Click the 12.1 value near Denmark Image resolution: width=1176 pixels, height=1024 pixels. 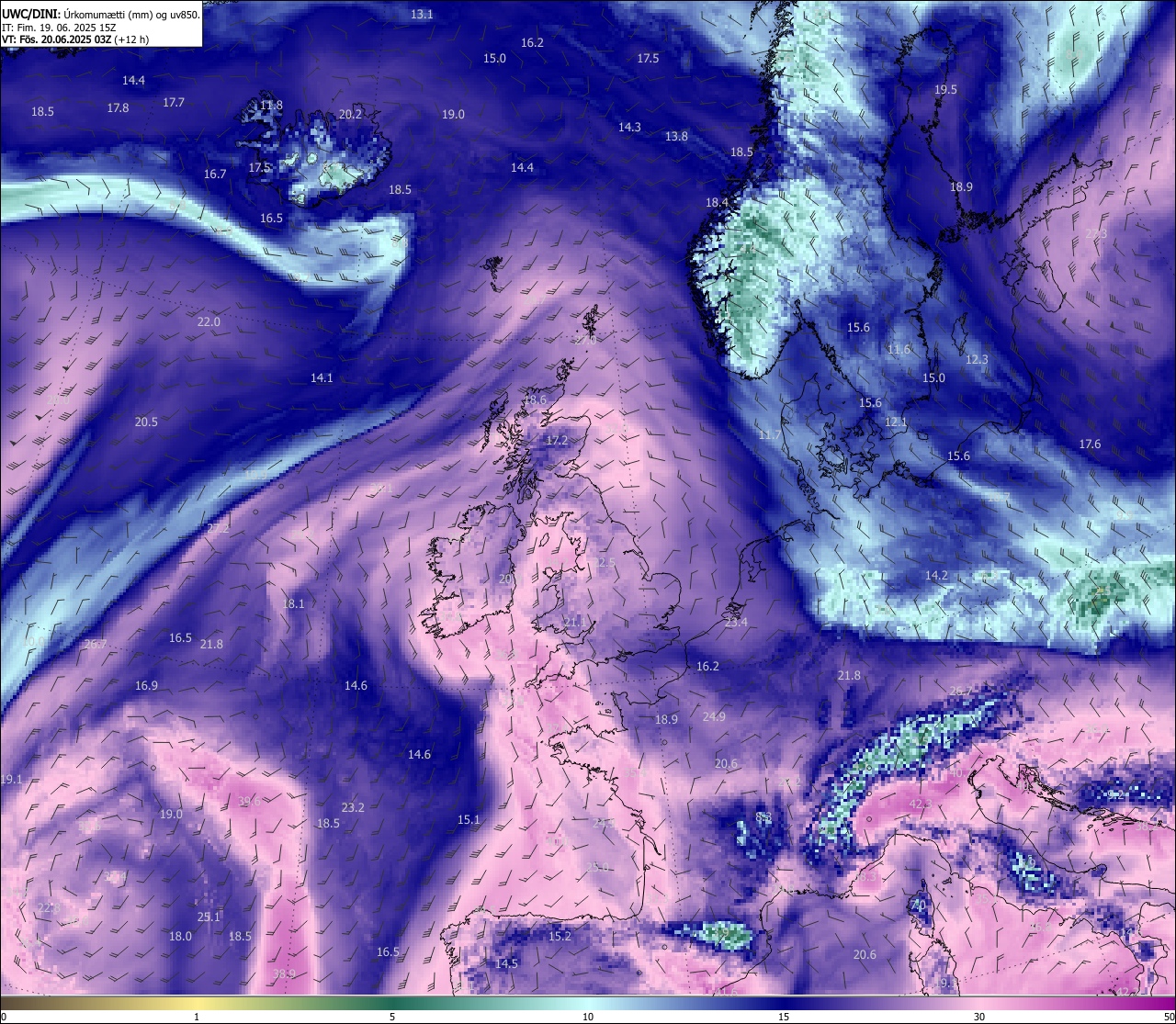896,422
